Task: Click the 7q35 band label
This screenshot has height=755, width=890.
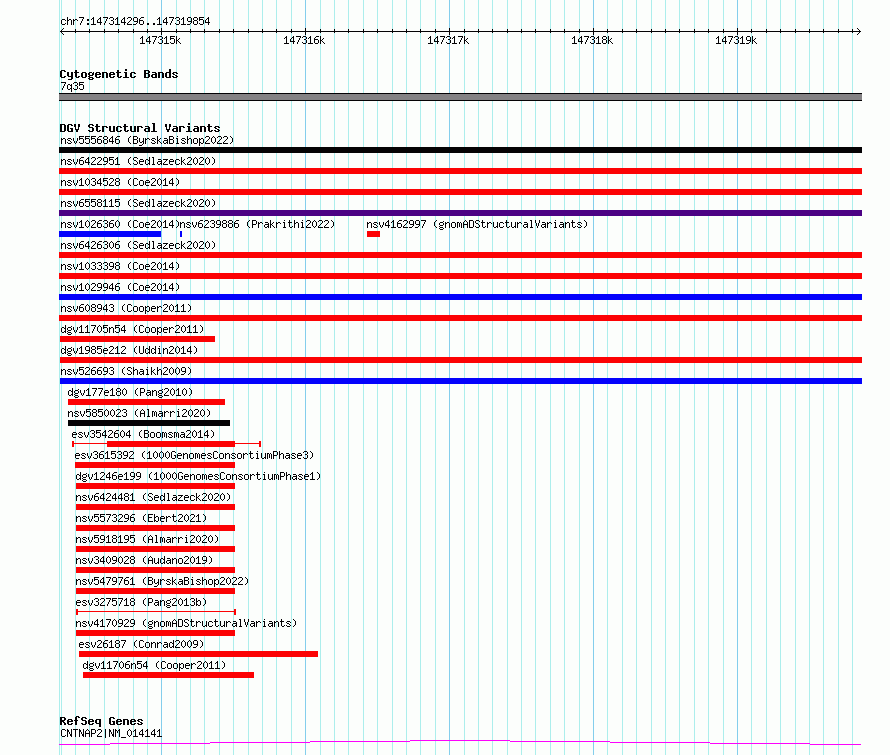Action: click(x=72, y=86)
